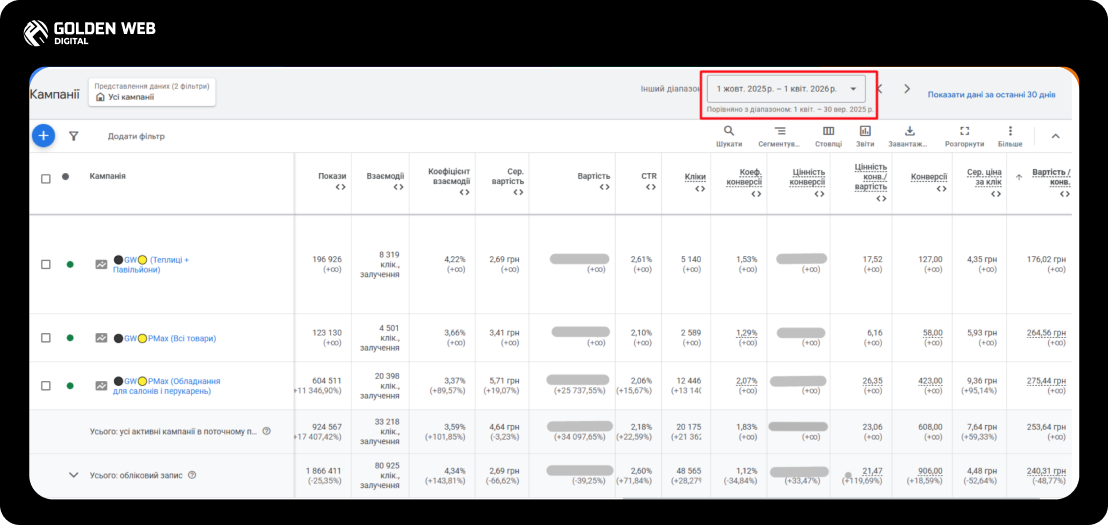Image resolution: width=1108 pixels, height=525 pixels.
Task: Collapse the toolbar with the up chevron
Action: click(x=1055, y=136)
